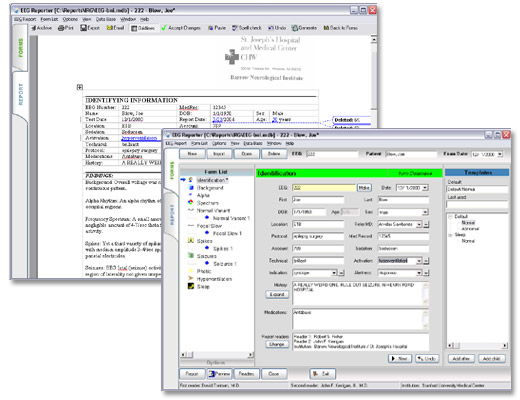
Task: Expand report section plus icon in back window
Action: (80, 87)
